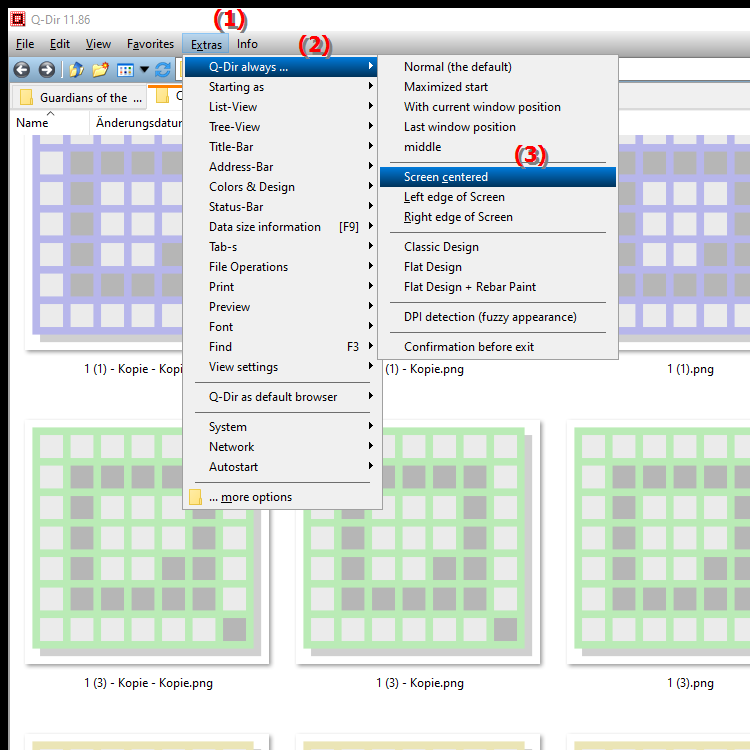Open the view mode dropdown arrow
Screen dimensions: 750x750
[144, 70]
